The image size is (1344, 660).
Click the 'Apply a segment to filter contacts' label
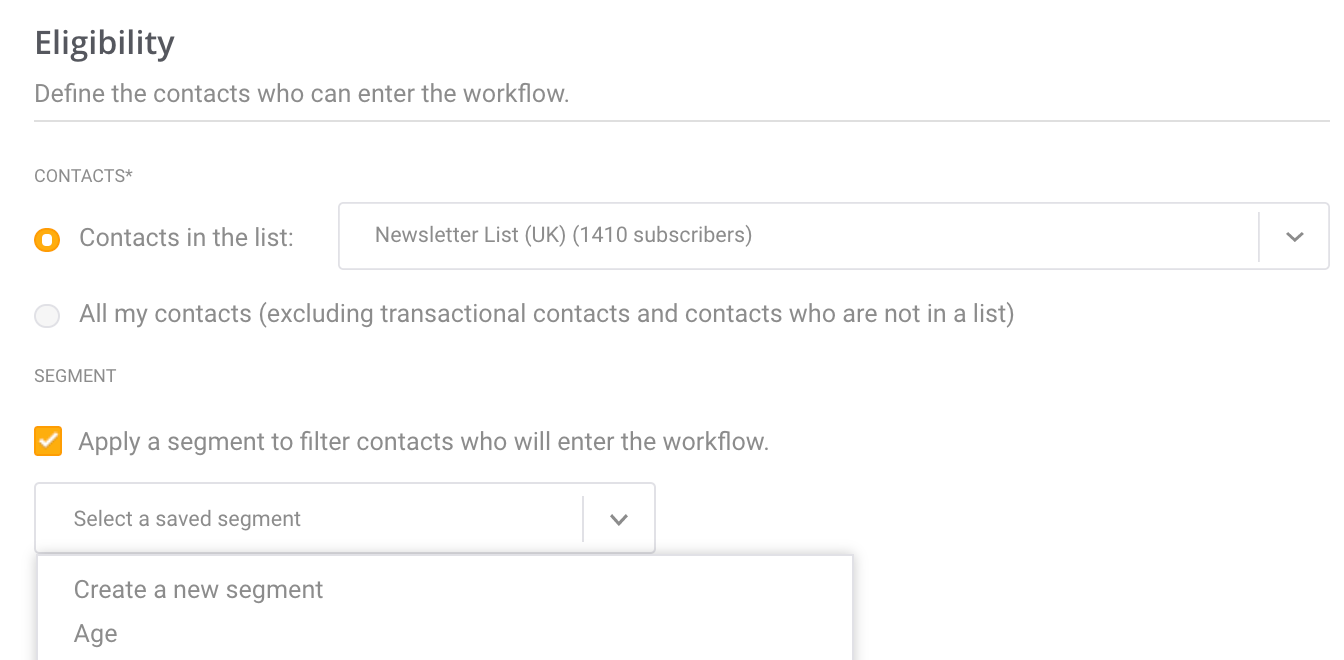[x=424, y=441]
